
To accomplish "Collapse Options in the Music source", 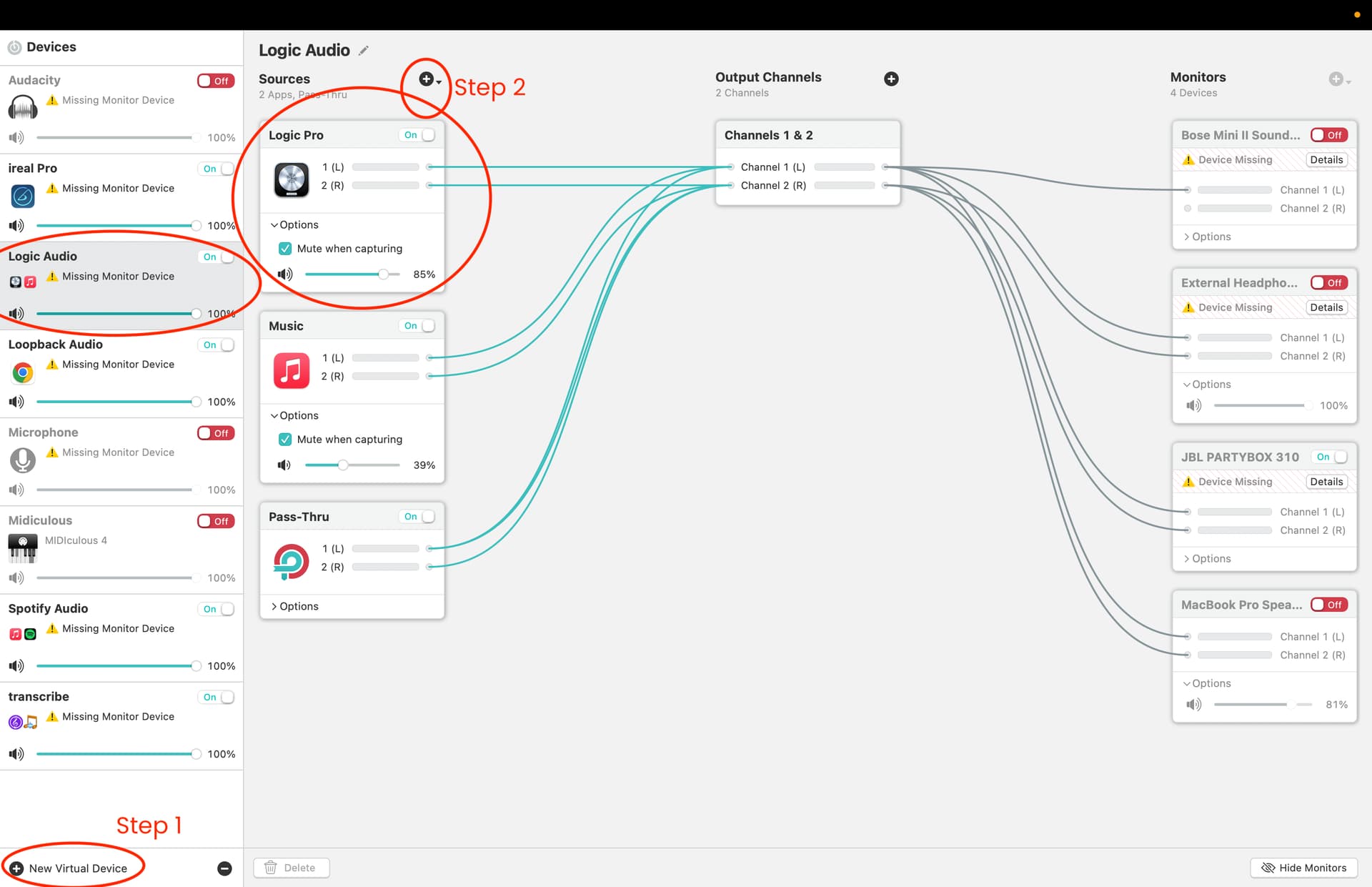I will (x=294, y=415).
